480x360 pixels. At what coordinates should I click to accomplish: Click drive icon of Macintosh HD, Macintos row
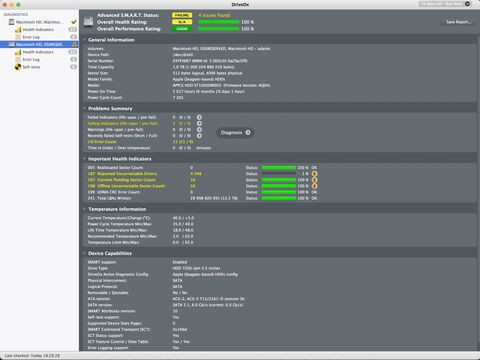pyautogui.click(x=12, y=22)
